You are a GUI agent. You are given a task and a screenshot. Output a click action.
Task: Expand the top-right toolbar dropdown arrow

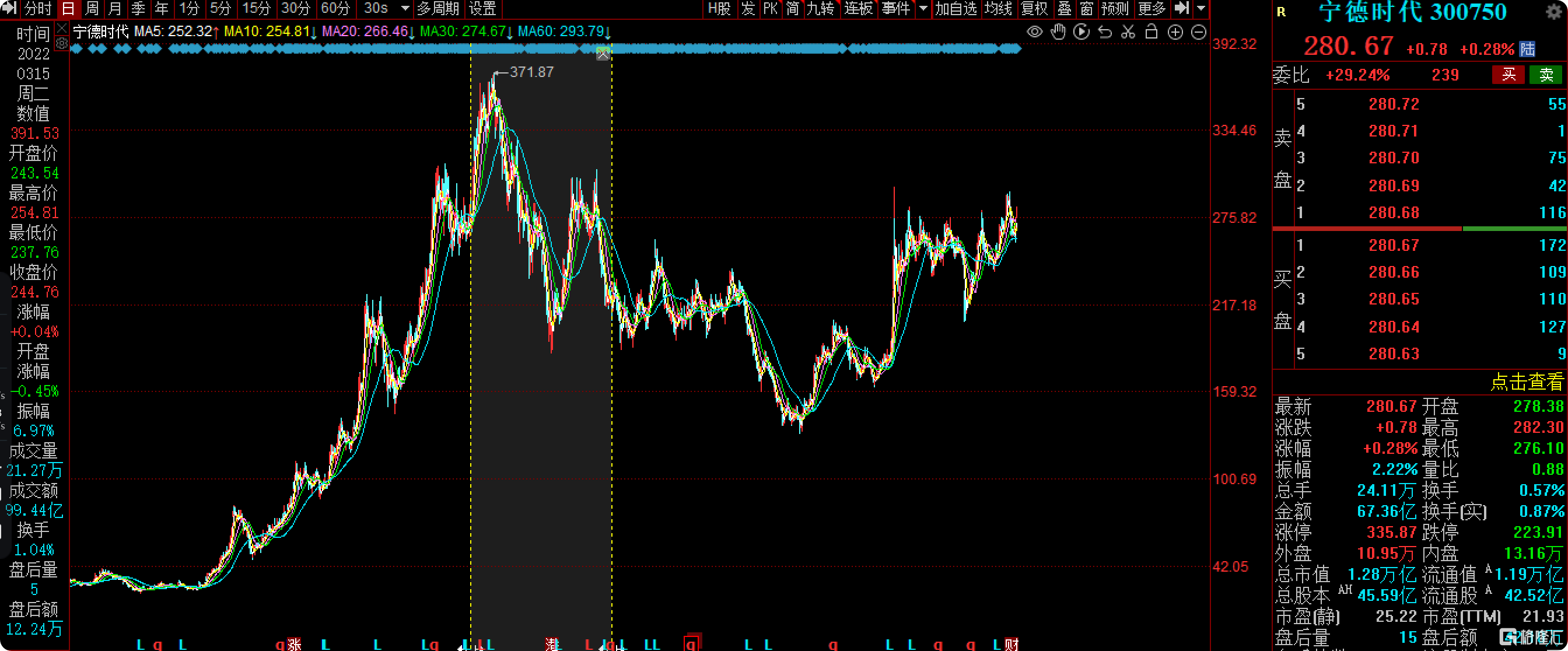click(x=1201, y=9)
